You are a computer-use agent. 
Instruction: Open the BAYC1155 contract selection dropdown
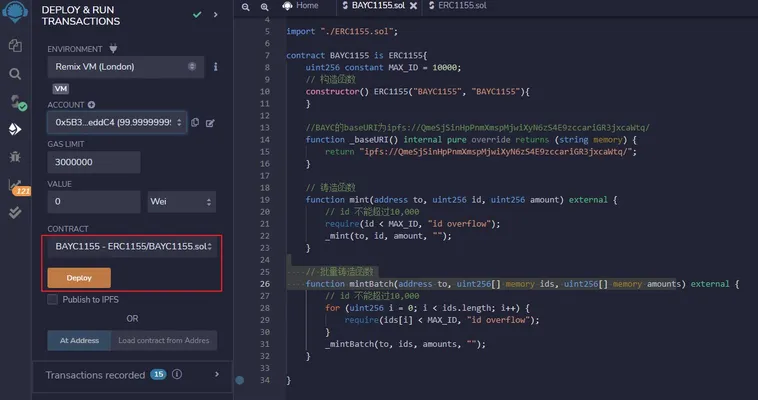pos(132,247)
